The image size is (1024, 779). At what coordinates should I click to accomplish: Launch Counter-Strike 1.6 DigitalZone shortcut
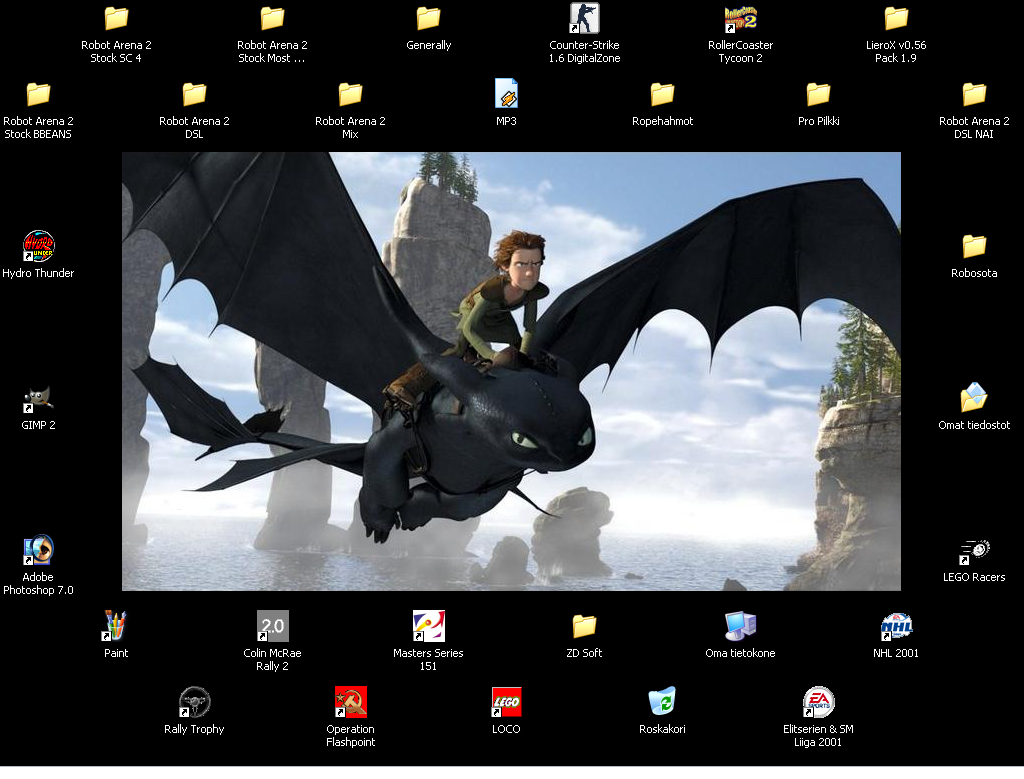point(584,18)
